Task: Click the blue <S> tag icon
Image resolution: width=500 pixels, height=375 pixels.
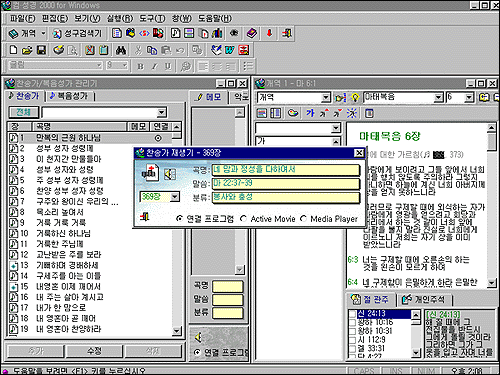Action: coord(144,33)
